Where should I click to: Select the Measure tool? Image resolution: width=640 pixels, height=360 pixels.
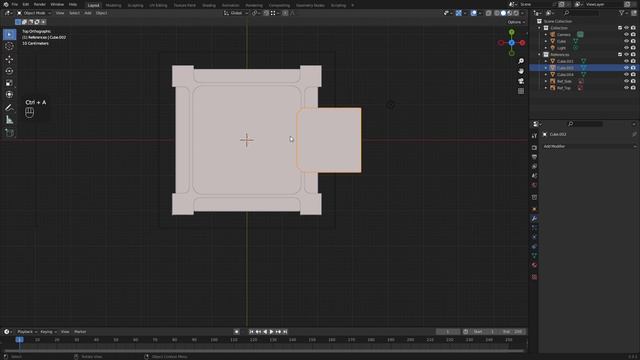(x=9, y=120)
